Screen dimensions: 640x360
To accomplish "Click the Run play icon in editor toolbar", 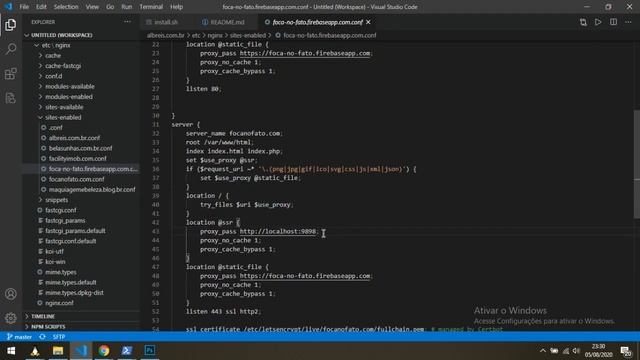I will pyautogui.click(x=598, y=22).
